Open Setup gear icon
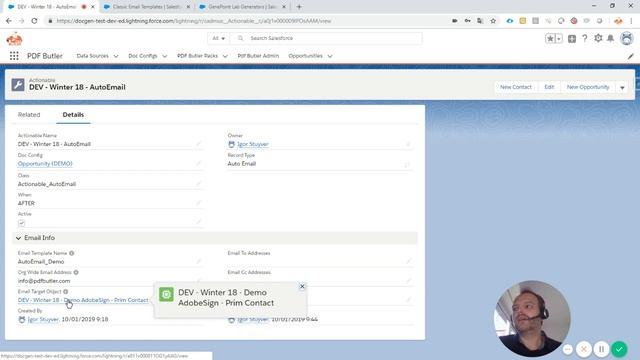 (x=598, y=38)
